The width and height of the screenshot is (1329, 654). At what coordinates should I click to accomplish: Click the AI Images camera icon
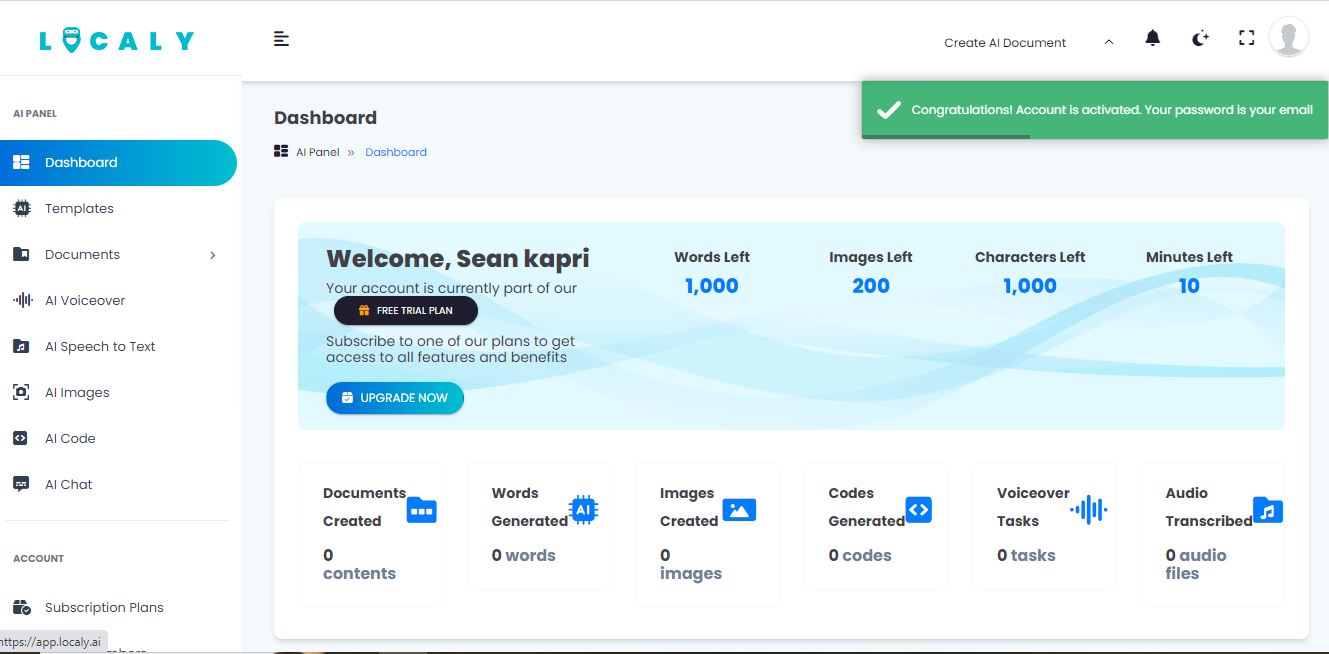[x=21, y=393]
